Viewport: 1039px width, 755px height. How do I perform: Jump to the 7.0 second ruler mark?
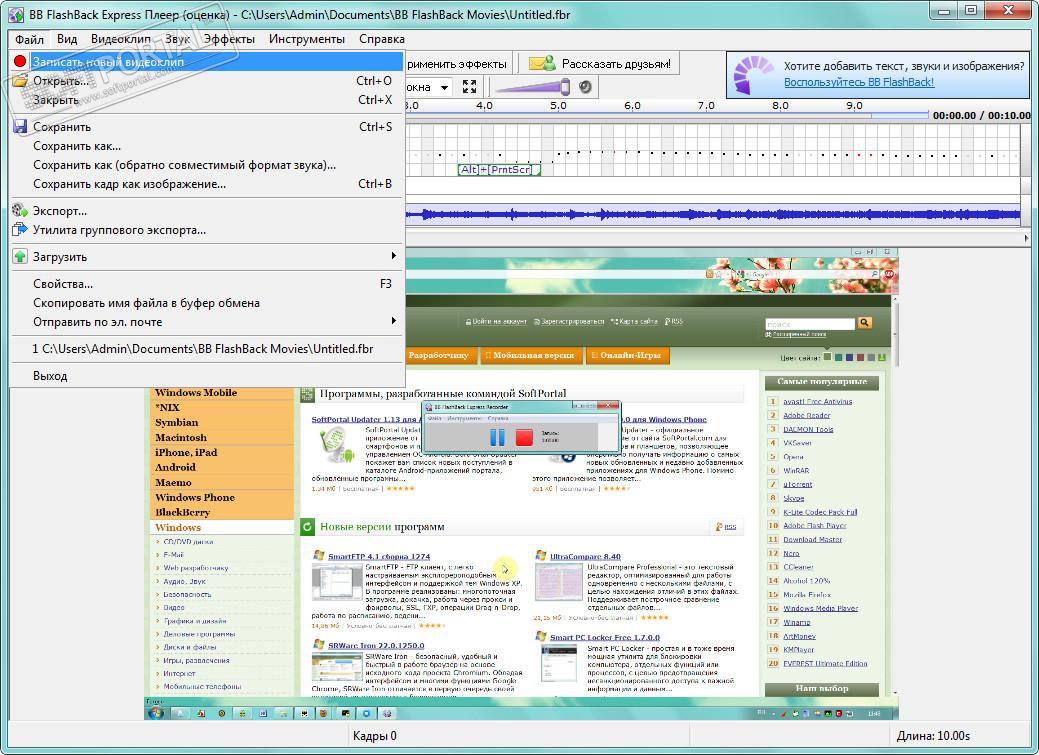point(706,105)
